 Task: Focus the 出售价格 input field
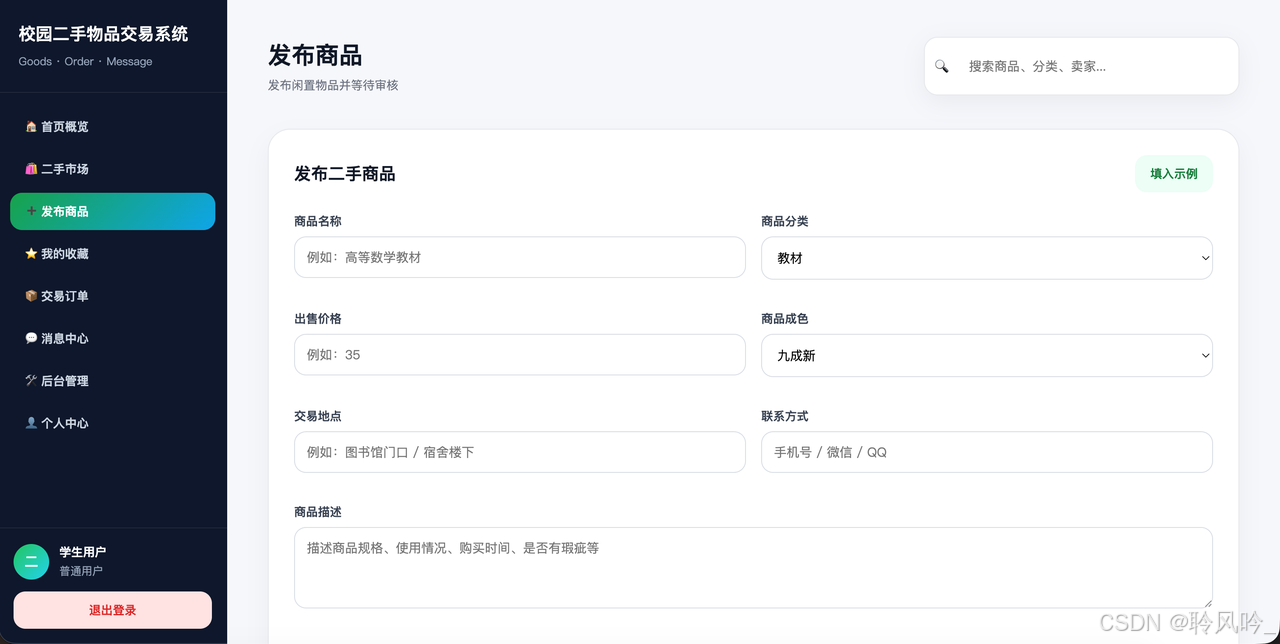pyautogui.click(x=520, y=355)
